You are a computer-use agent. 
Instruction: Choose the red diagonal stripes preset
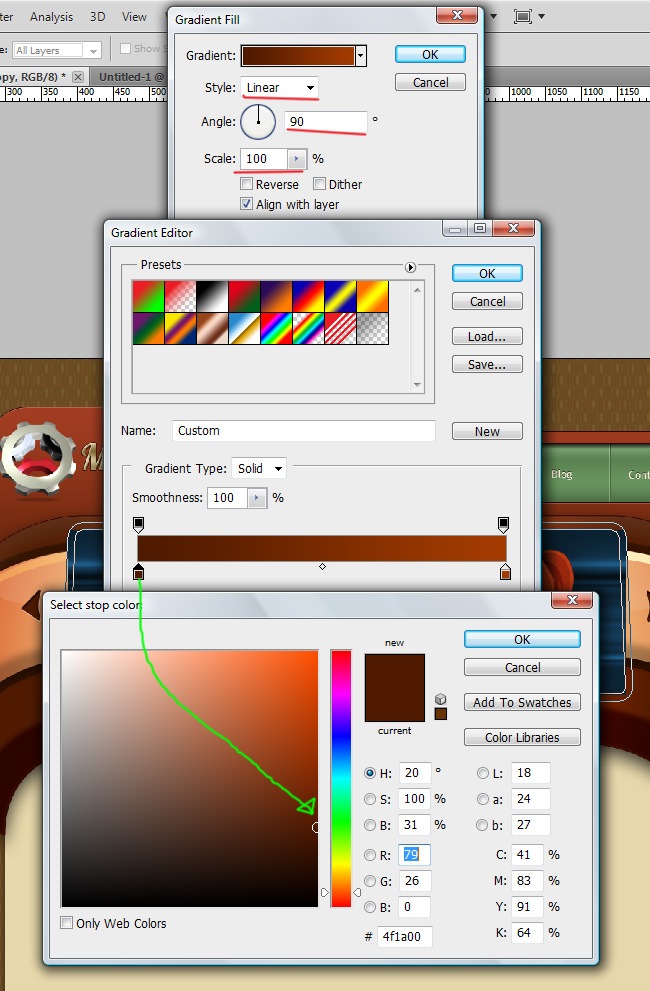point(340,329)
